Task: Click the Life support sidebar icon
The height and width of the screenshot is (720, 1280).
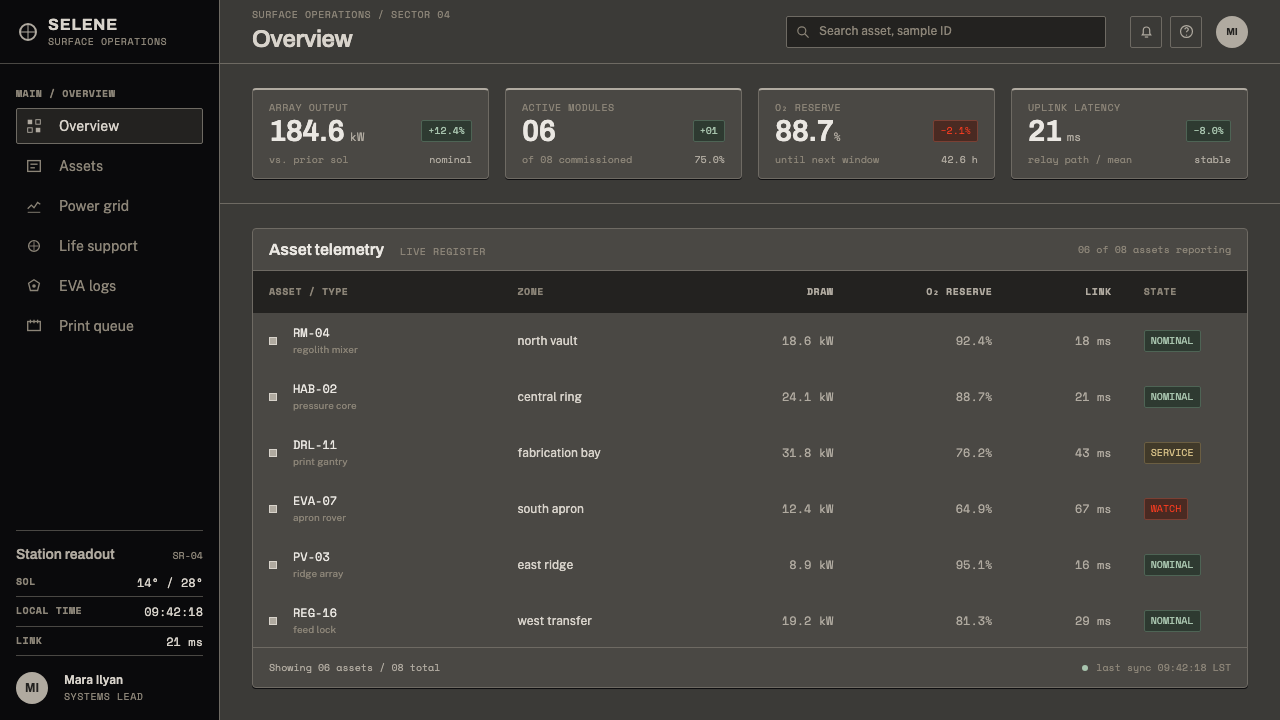Action: click(34, 246)
